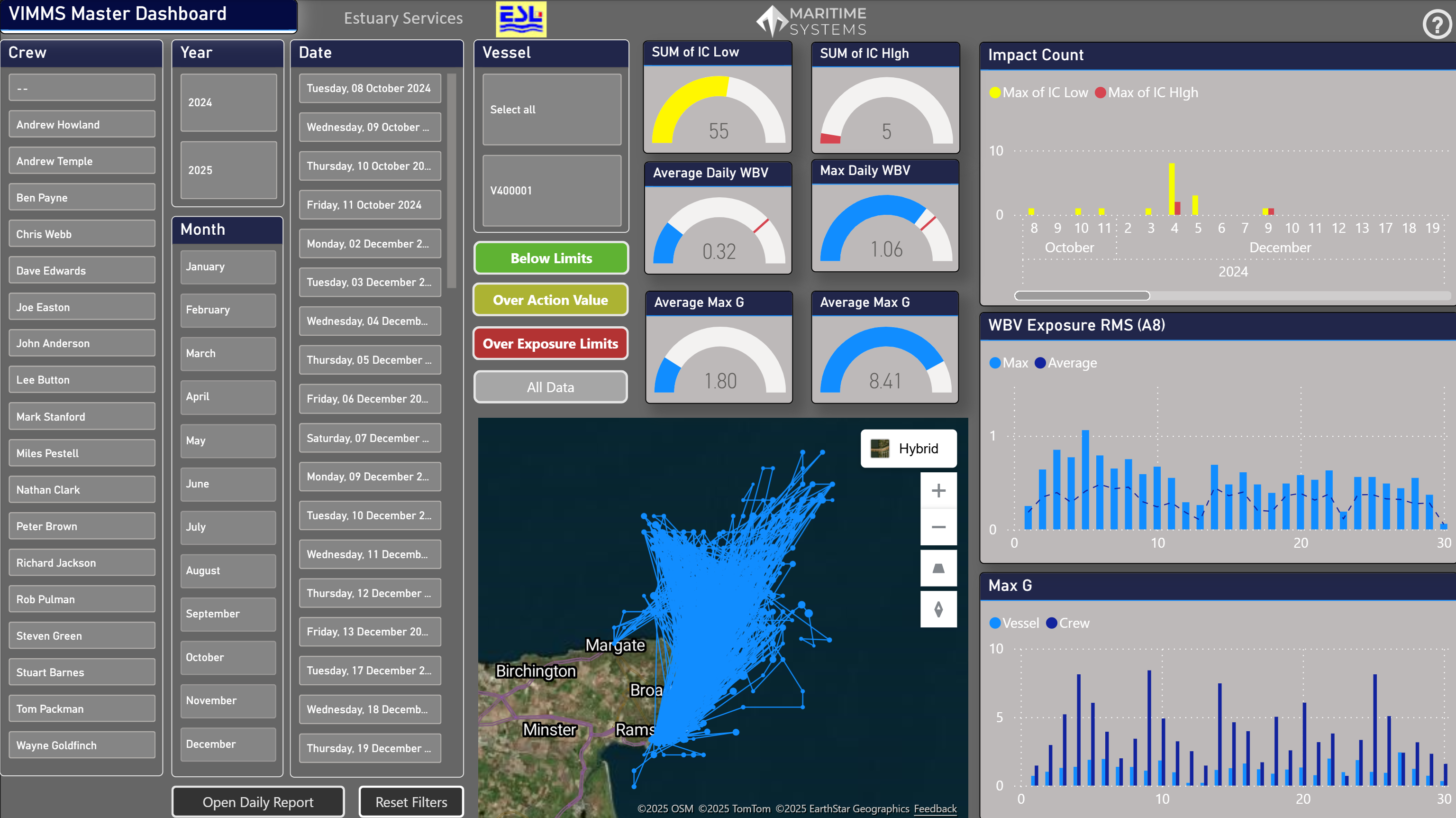This screenshot has width=1456, height=818.
Task: Open the map Feedback link
Action: point(935,809)
